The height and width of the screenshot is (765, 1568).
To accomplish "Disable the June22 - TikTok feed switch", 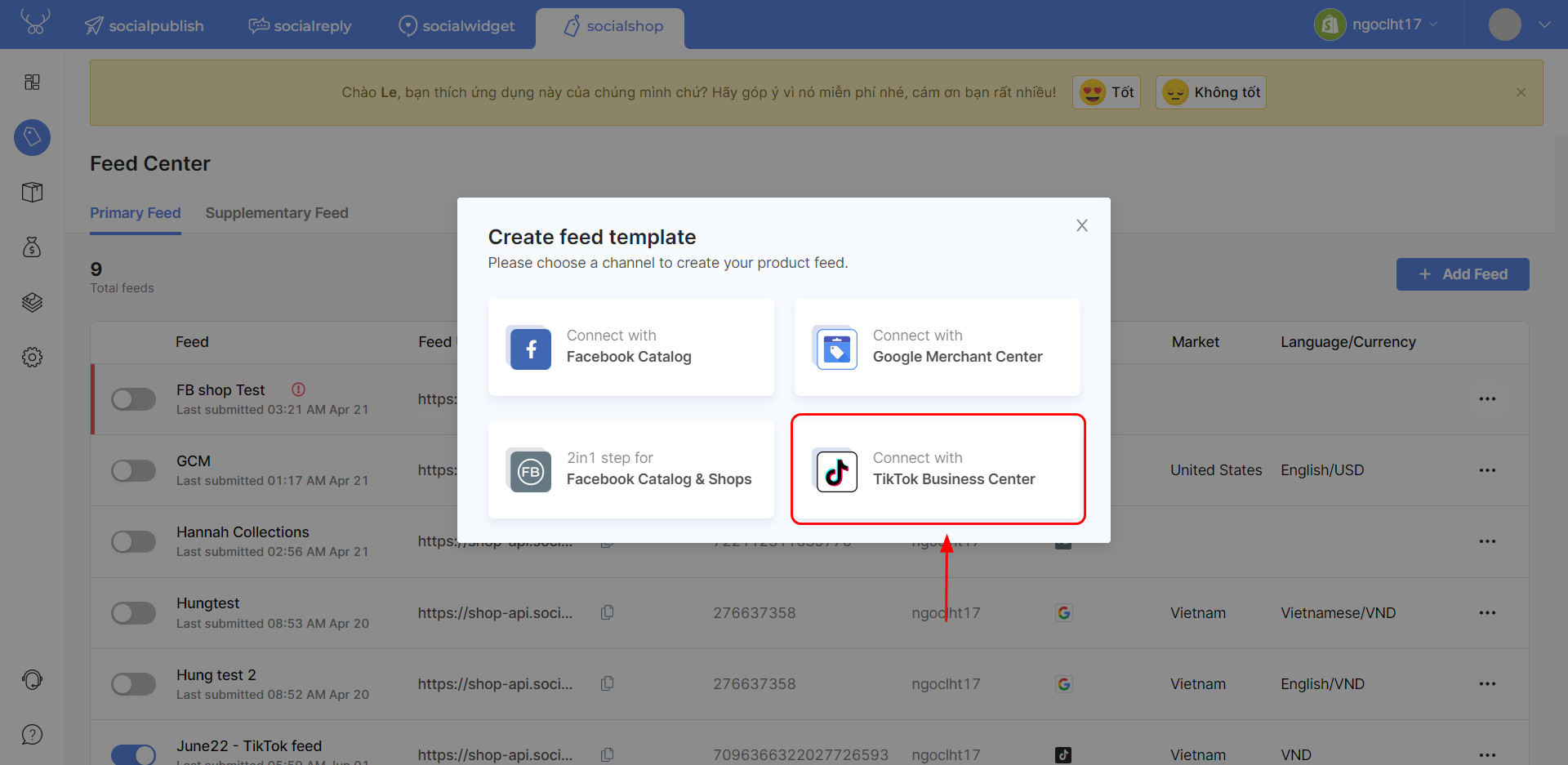I will [134, 754].
